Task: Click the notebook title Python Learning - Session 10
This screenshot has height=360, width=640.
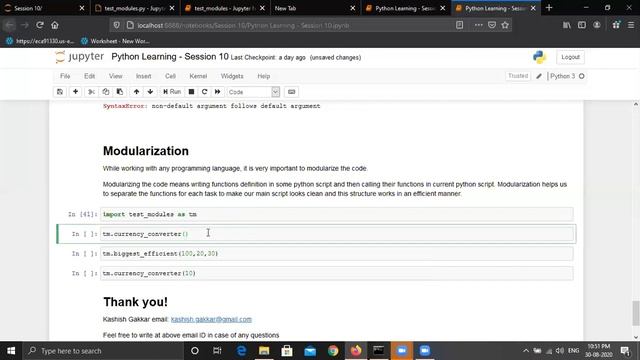Action: (170, 57)
